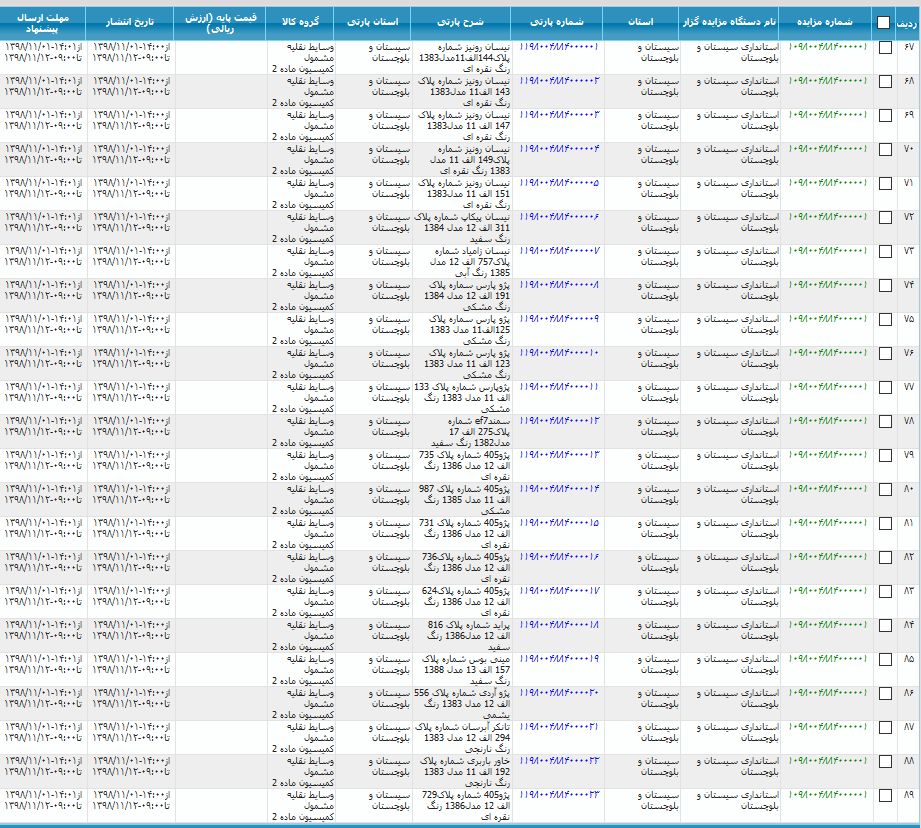Tick the select-all checkbox in the header
Screen dimensions: 921x828
883,23
